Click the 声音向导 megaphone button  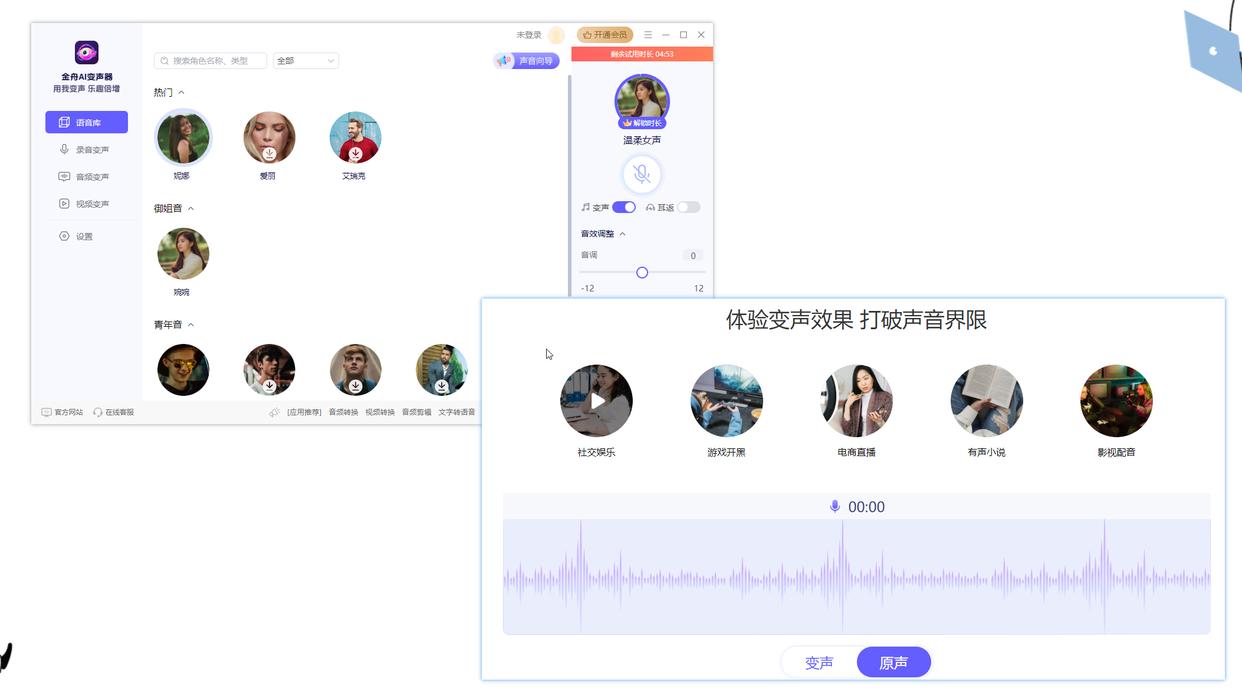point(526,61)
